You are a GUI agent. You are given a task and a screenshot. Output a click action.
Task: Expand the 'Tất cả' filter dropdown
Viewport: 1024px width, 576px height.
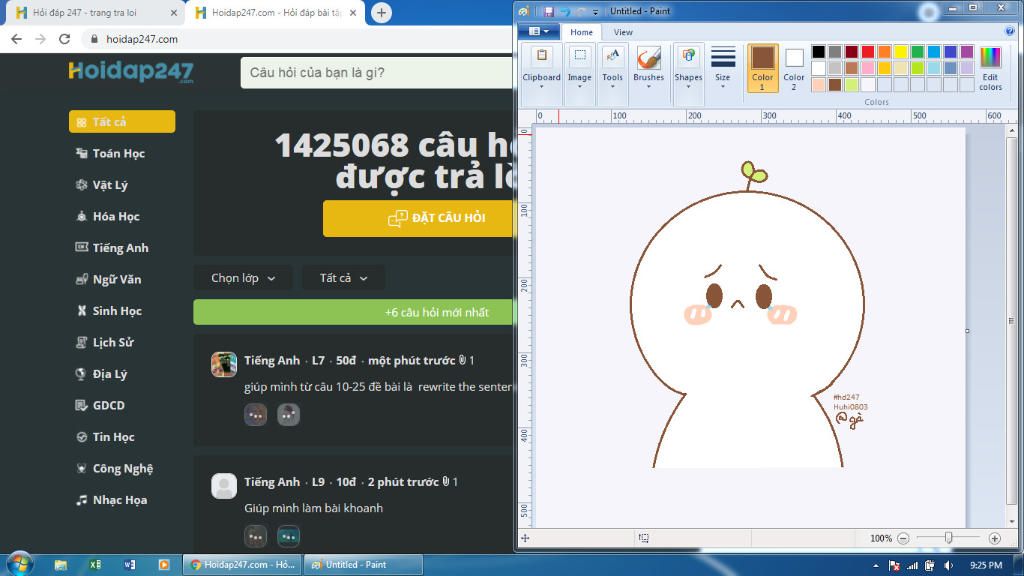pos(344,278)
